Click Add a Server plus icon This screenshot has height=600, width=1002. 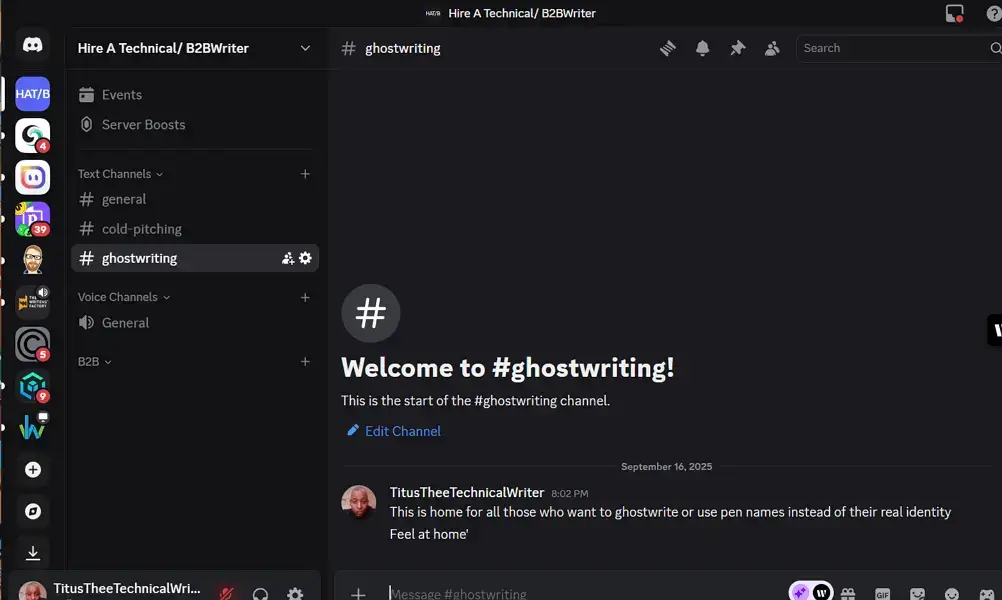[x=33, y=469]
